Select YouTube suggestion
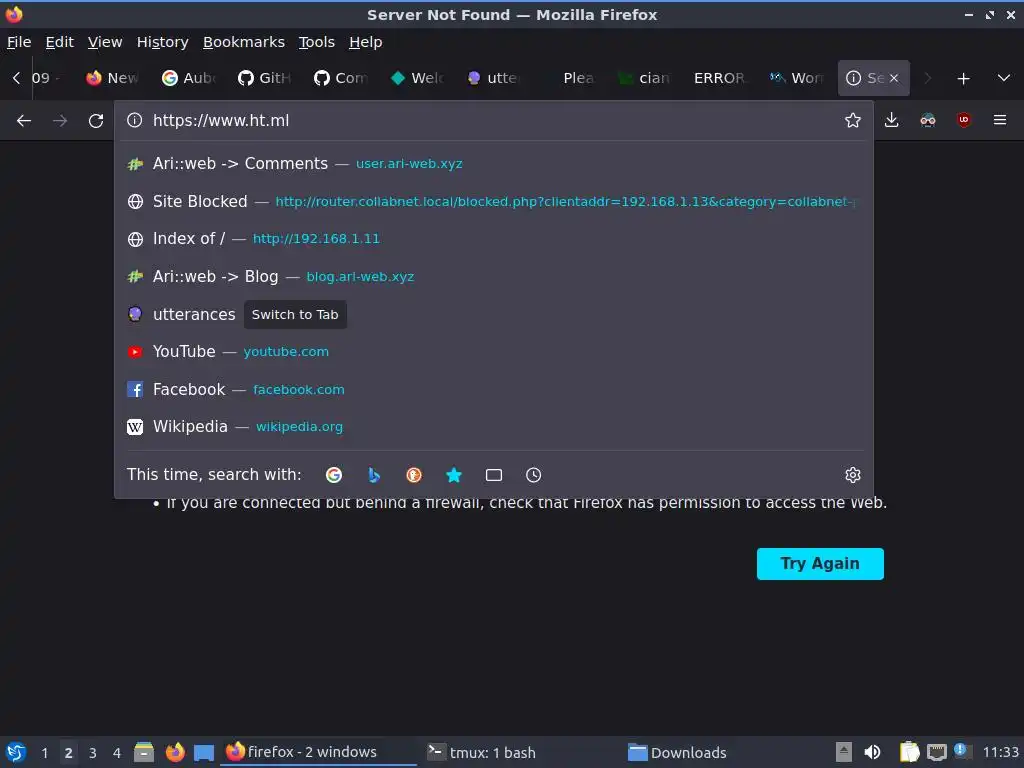 click(x=494, y=352)
